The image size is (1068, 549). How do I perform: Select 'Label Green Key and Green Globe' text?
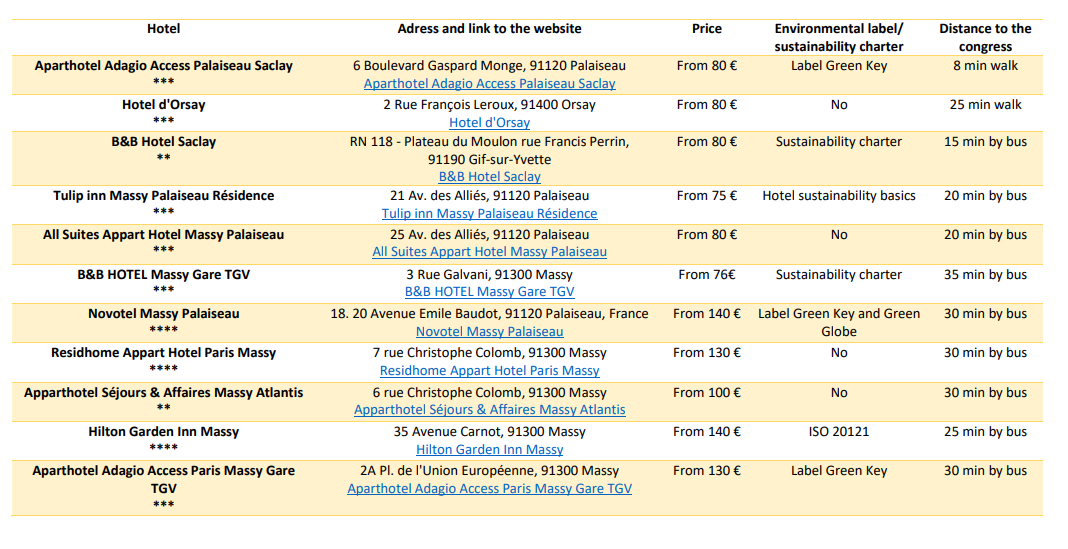click(x=838, y=323)
